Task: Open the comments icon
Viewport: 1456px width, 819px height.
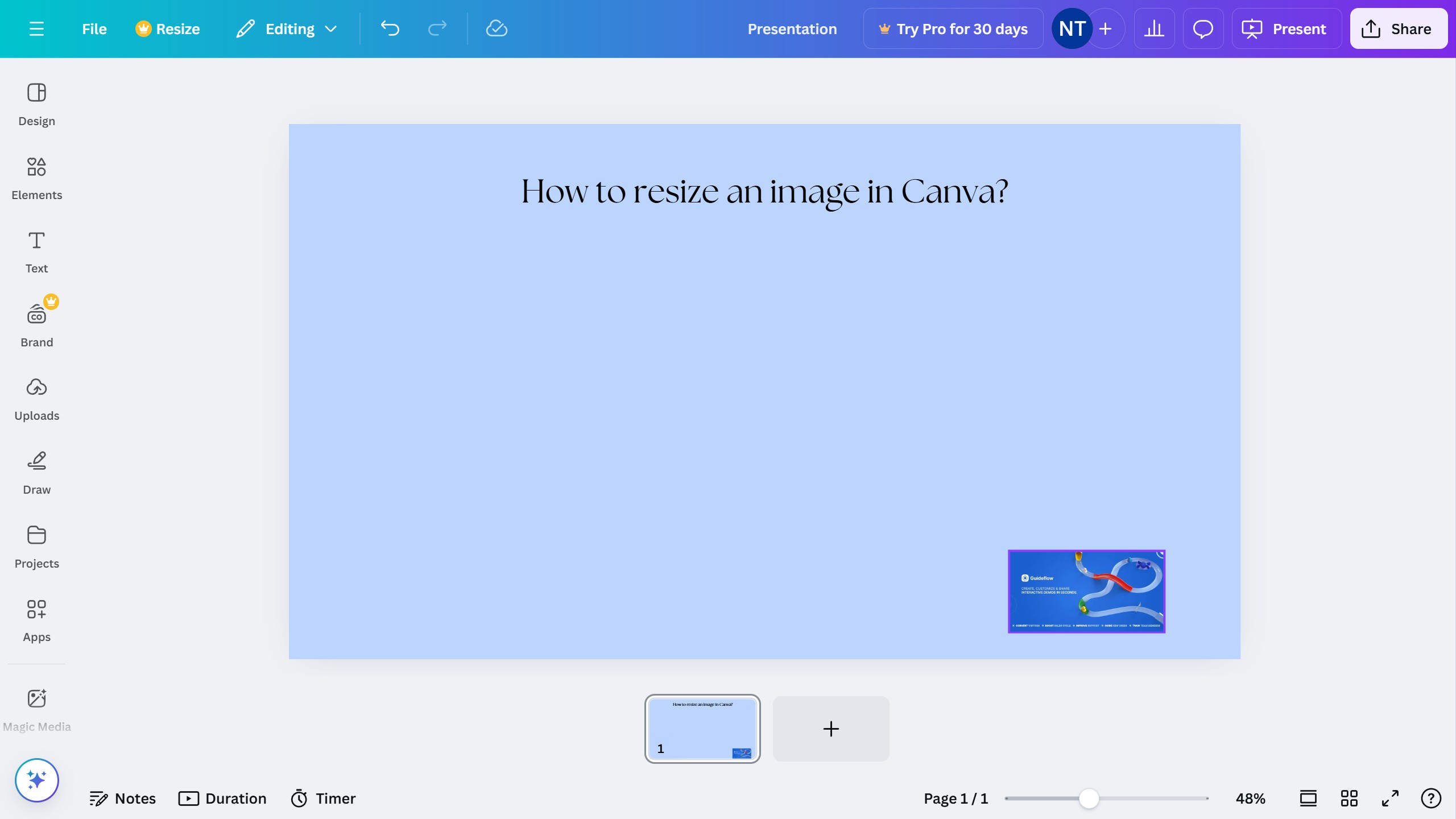Action: tap(1202, 28)
